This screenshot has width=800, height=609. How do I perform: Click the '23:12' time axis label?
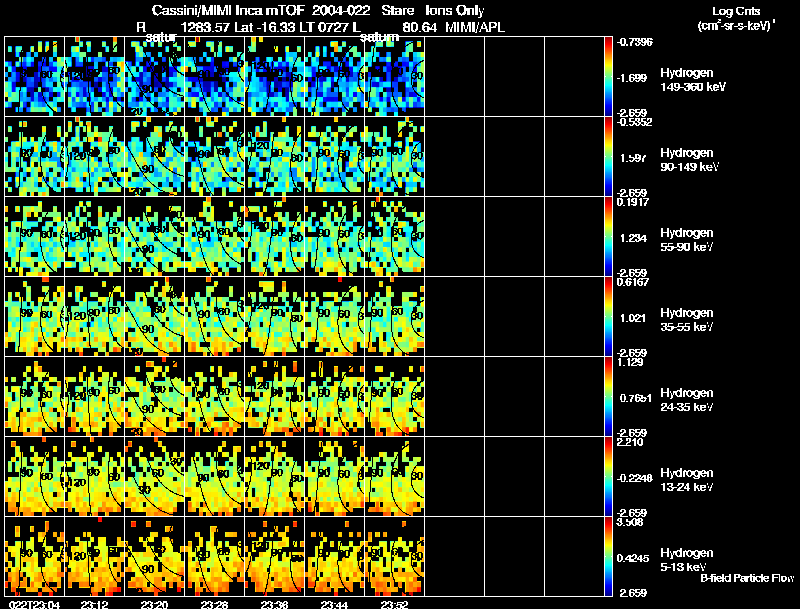[94, 605]
